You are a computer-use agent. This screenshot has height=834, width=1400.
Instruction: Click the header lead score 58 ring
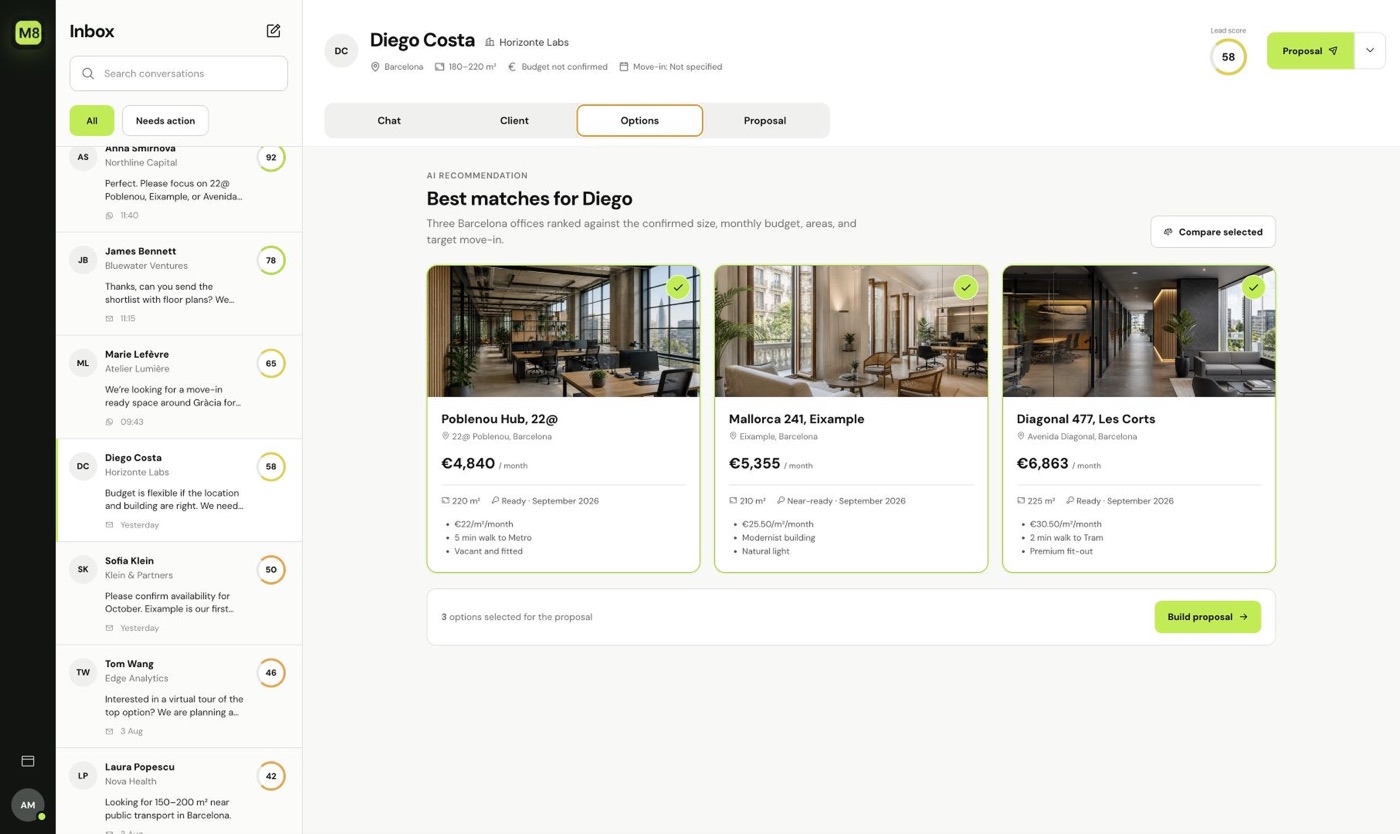1228,57
